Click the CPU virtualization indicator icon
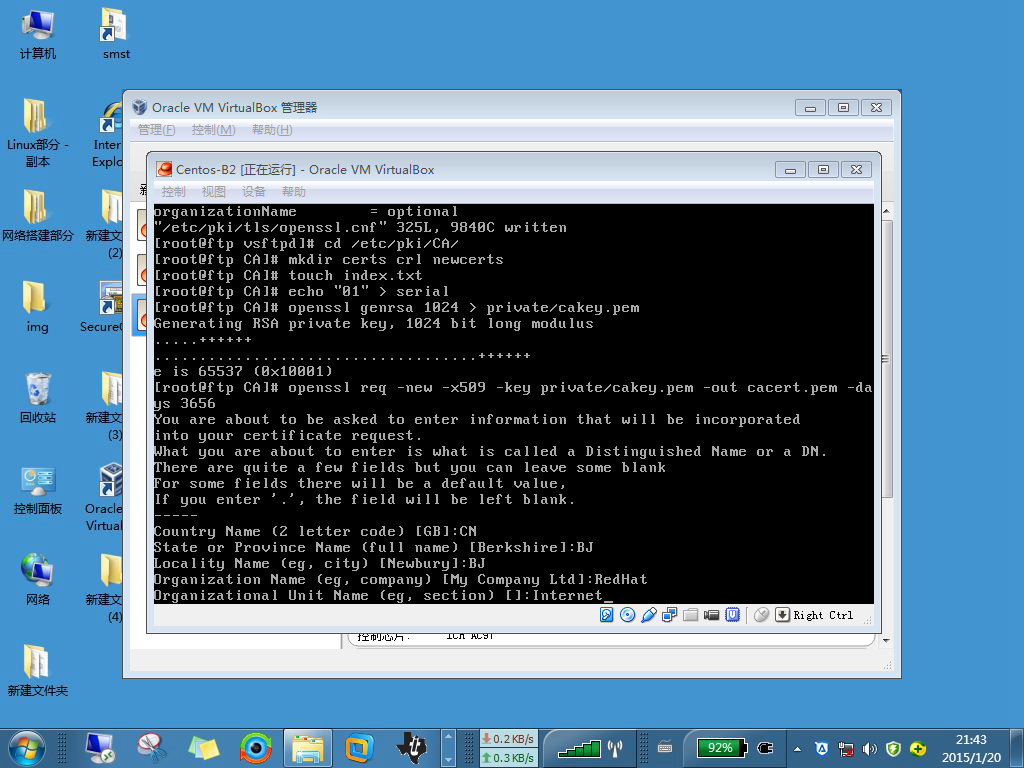Screen dimensions: 1024x768 click(x=733, y=615)
